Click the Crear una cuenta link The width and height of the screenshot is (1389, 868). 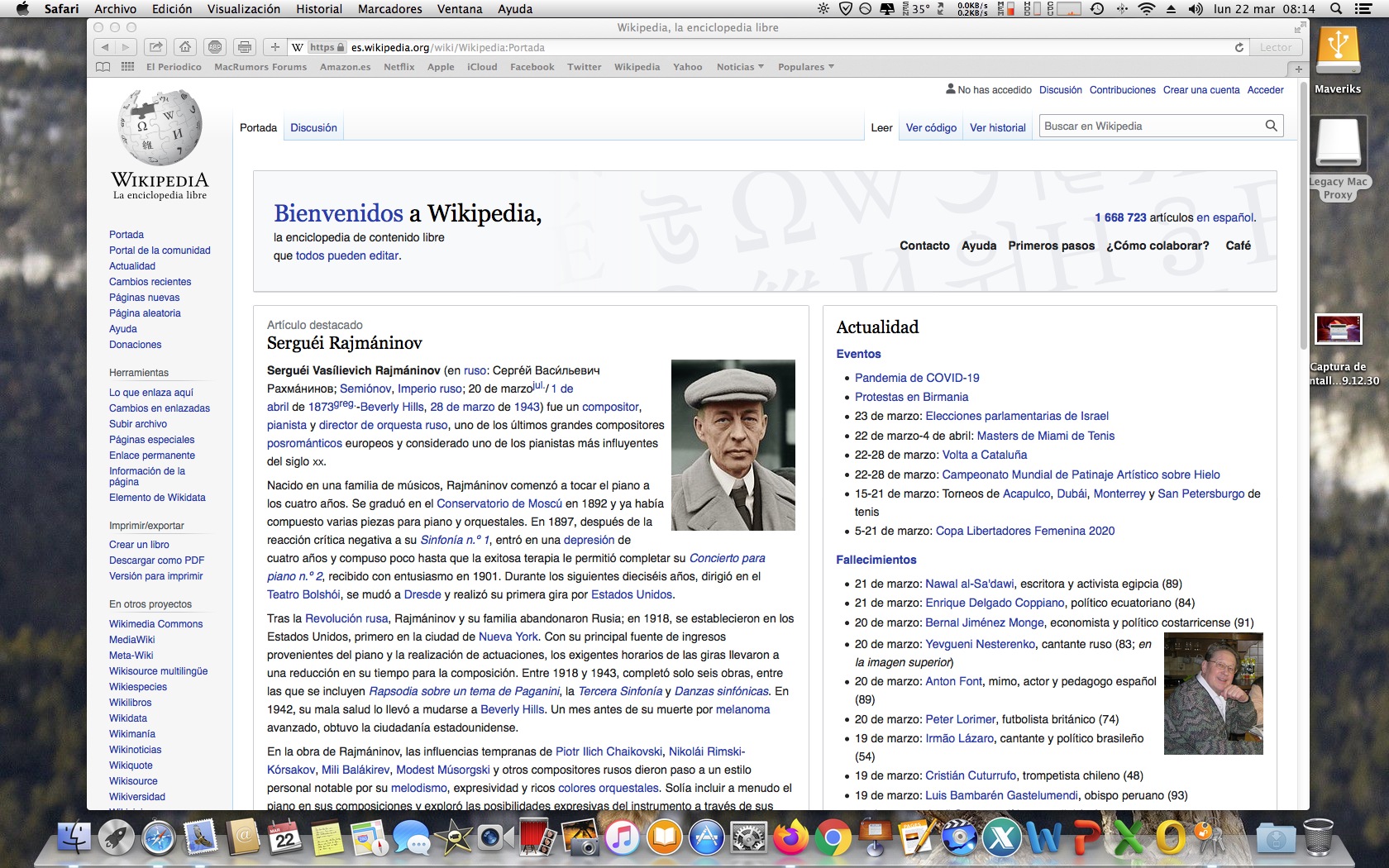(x=1201, y=90)
